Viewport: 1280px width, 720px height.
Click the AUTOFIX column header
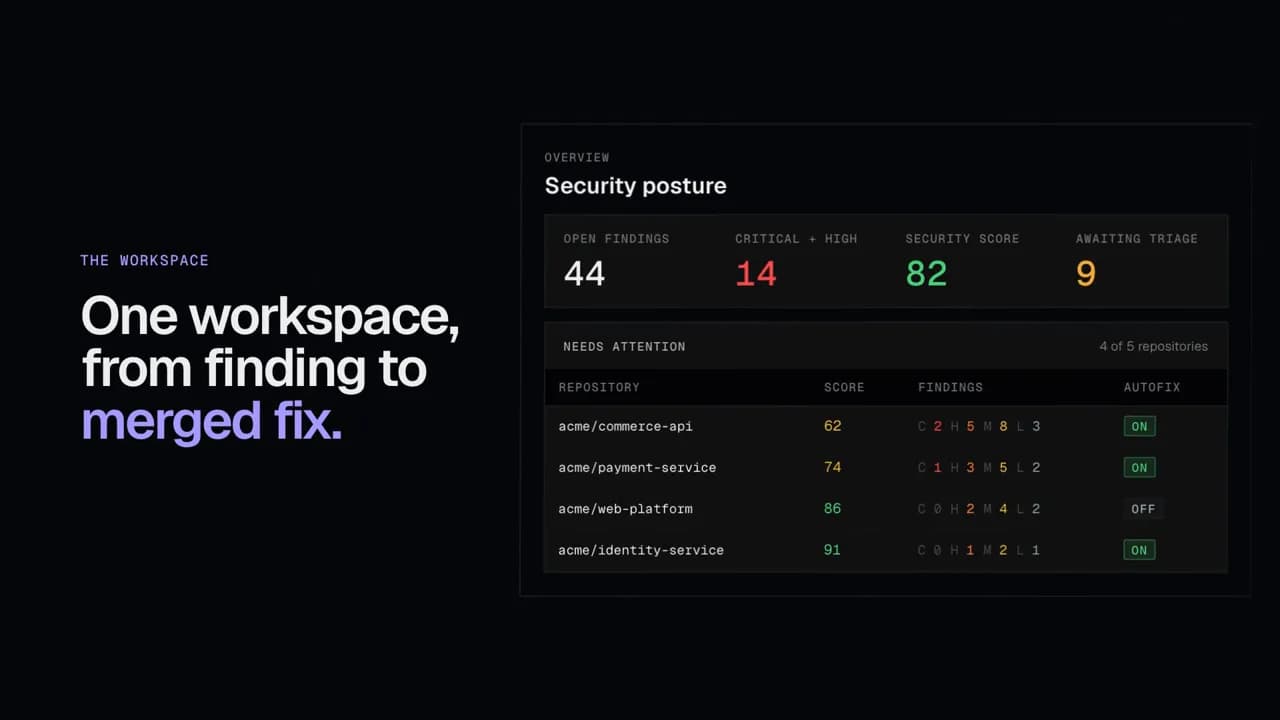pyautogui.click(x=1152, y=387)
